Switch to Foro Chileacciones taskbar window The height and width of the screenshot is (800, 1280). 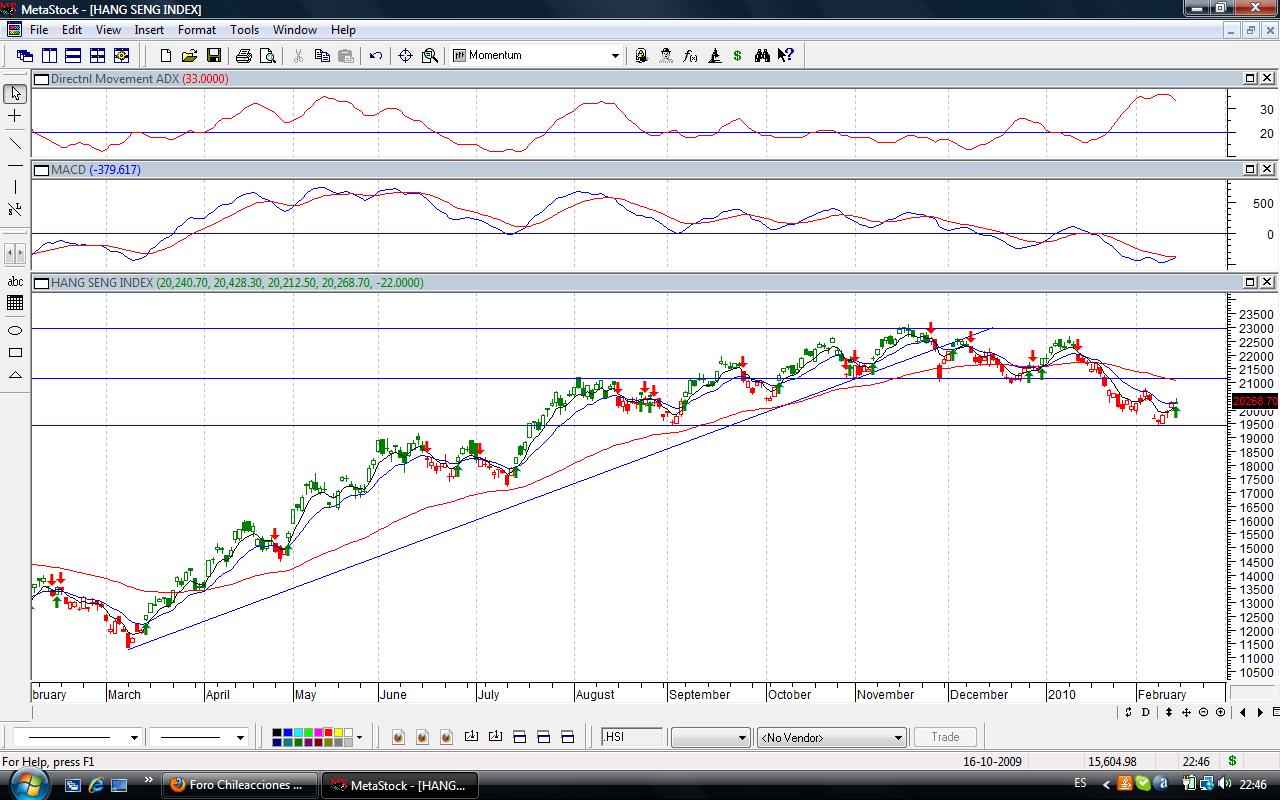tap(240, 785)
